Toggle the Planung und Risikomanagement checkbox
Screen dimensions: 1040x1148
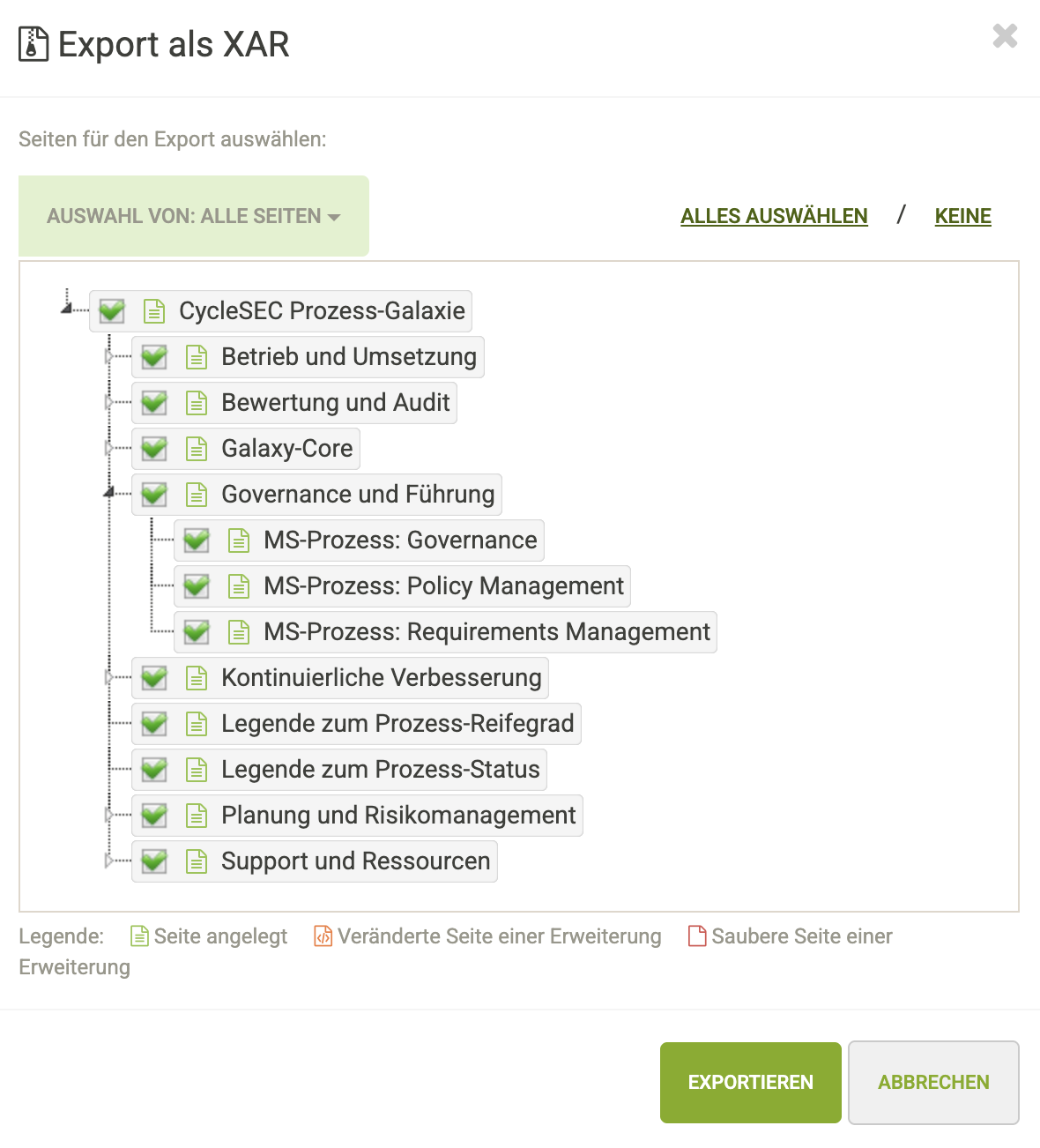[154, 816]
